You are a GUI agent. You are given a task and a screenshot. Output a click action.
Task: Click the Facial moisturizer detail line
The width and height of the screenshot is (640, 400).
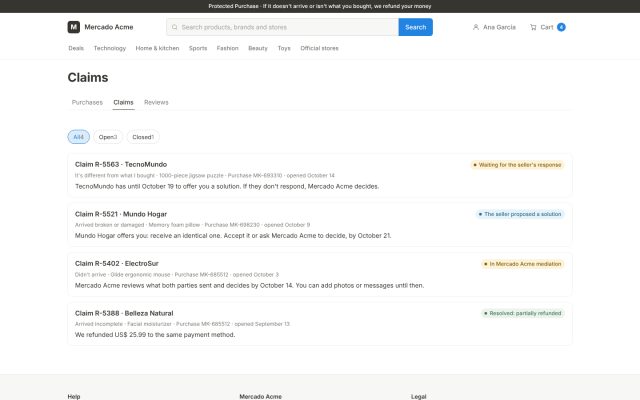coord(182,324)
